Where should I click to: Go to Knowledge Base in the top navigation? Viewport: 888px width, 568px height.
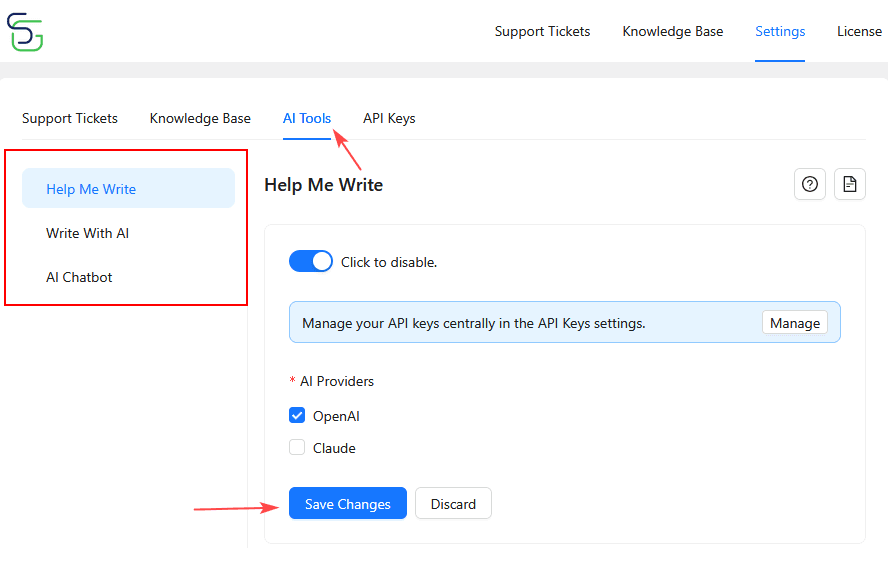(x=672, y=31)
